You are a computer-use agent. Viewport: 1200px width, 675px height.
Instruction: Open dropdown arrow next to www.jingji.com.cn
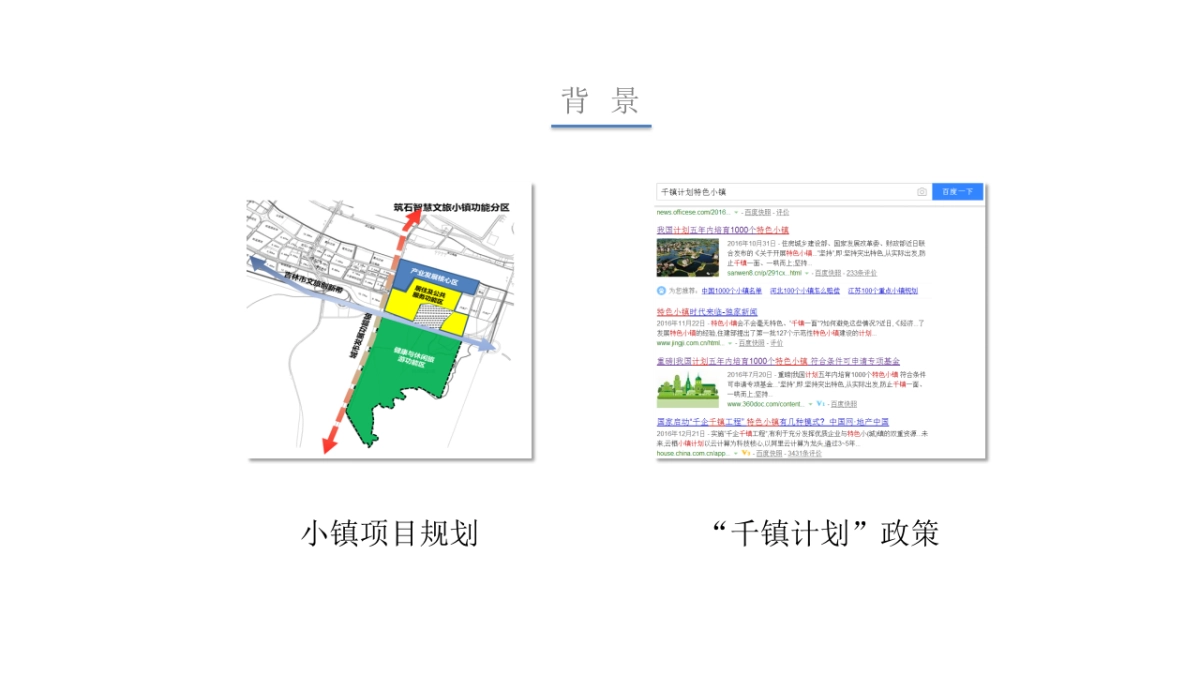coord(729,343)
